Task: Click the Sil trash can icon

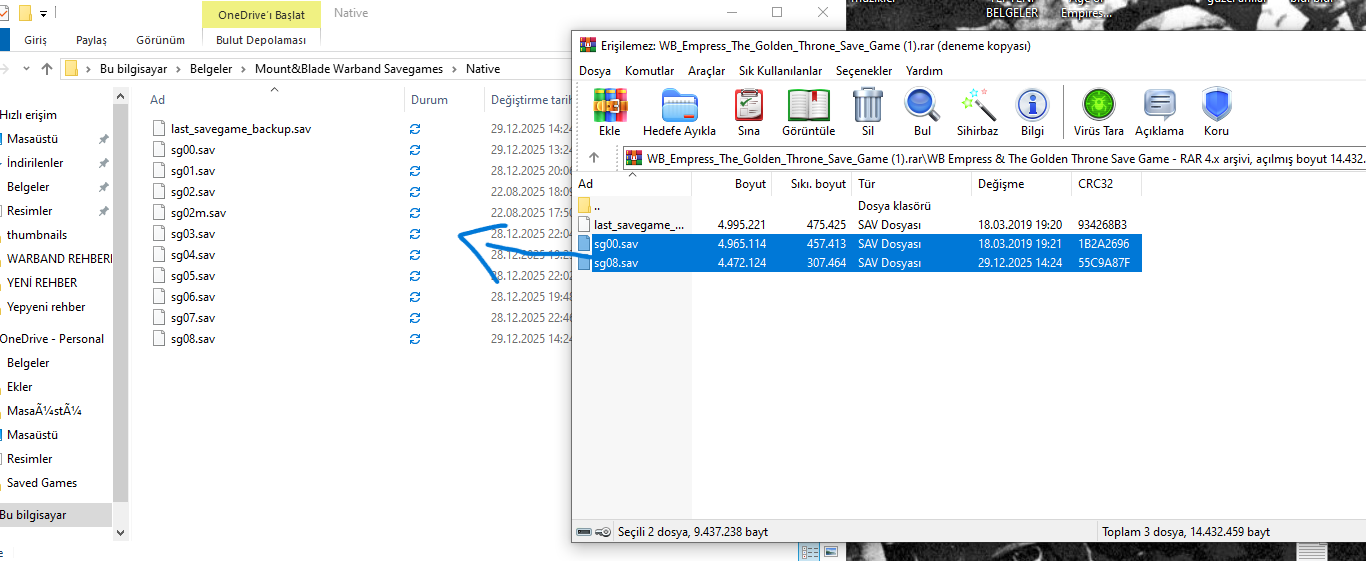Action: click(x=867, y=105)
